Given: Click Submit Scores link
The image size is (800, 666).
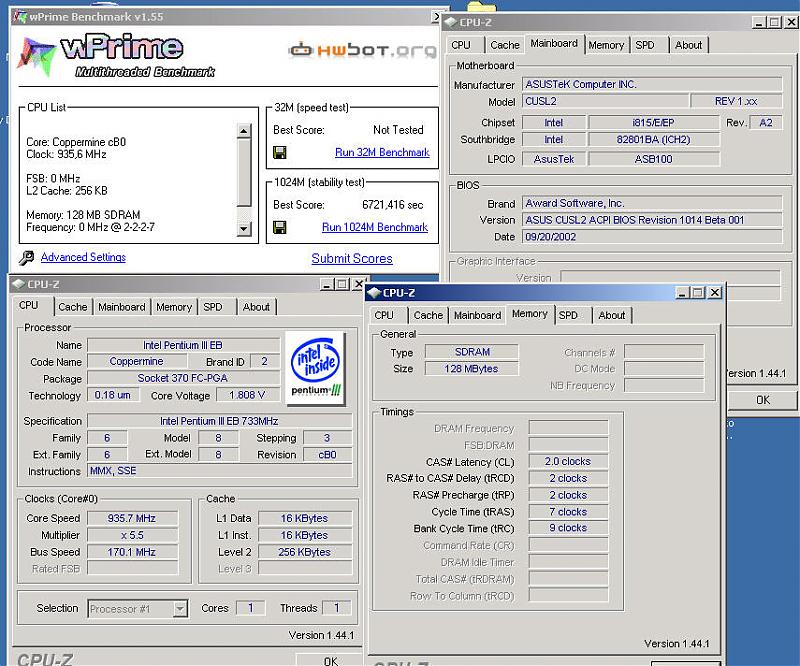Looking at the screenshot, I should point(352,259).
